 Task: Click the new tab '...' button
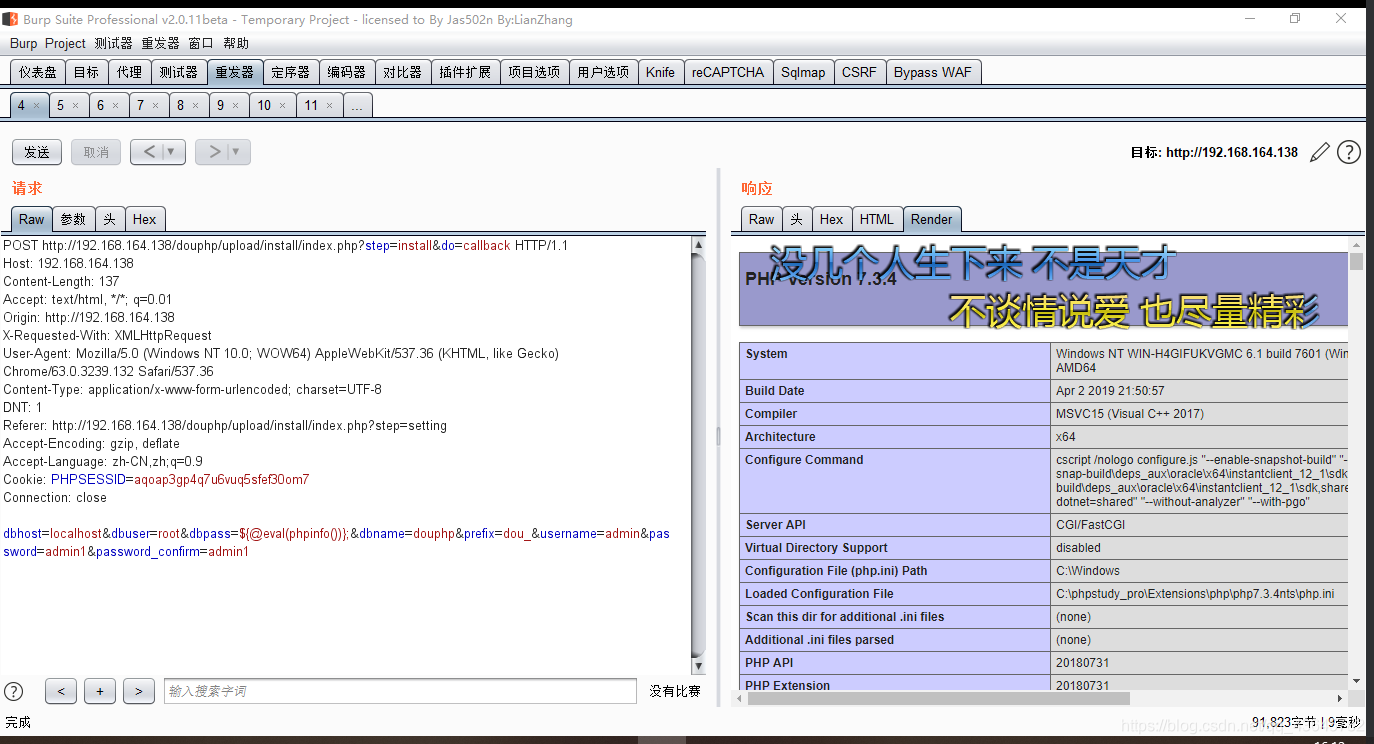(357, 105)
